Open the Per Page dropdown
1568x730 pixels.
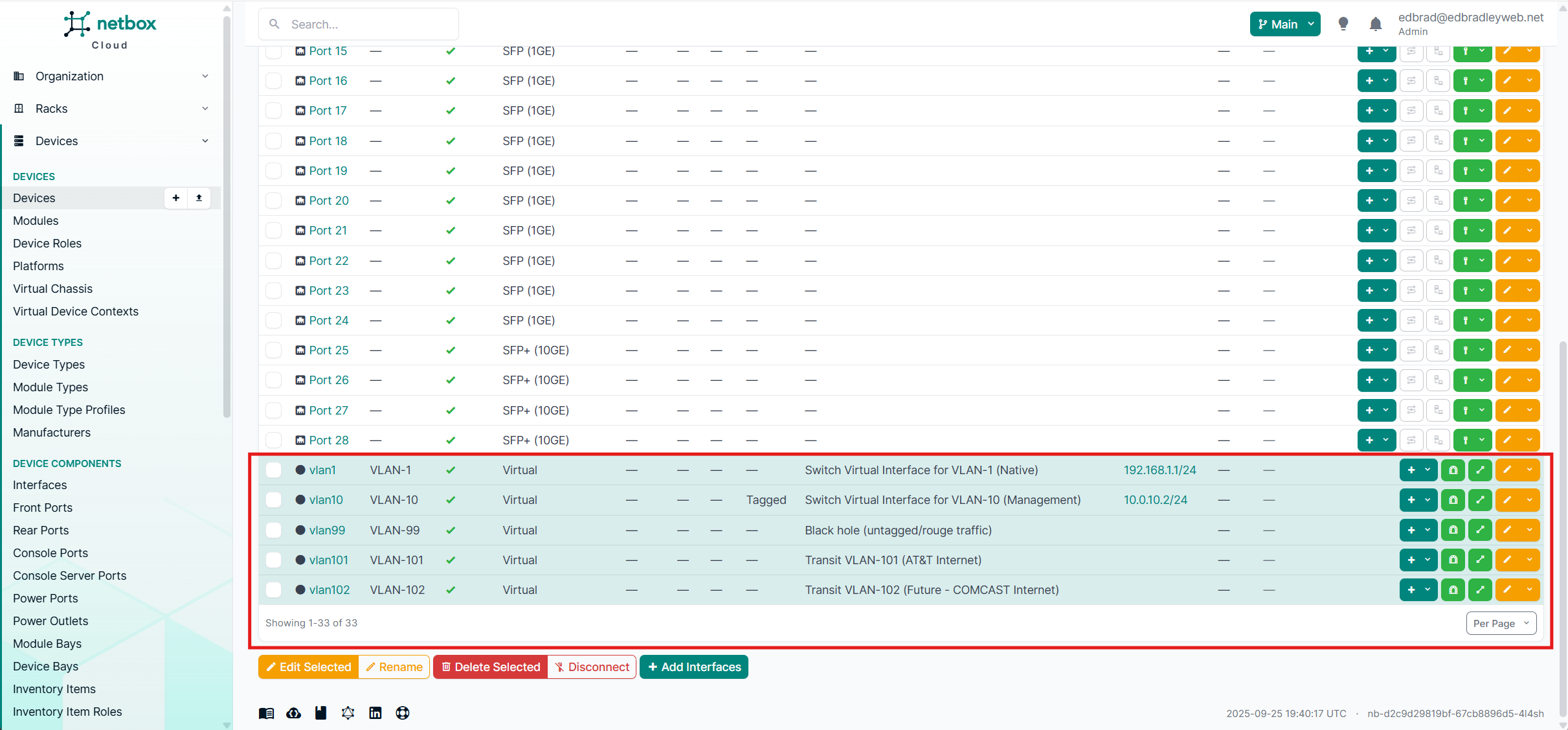pyautogui.click(x=1501, y=623)
